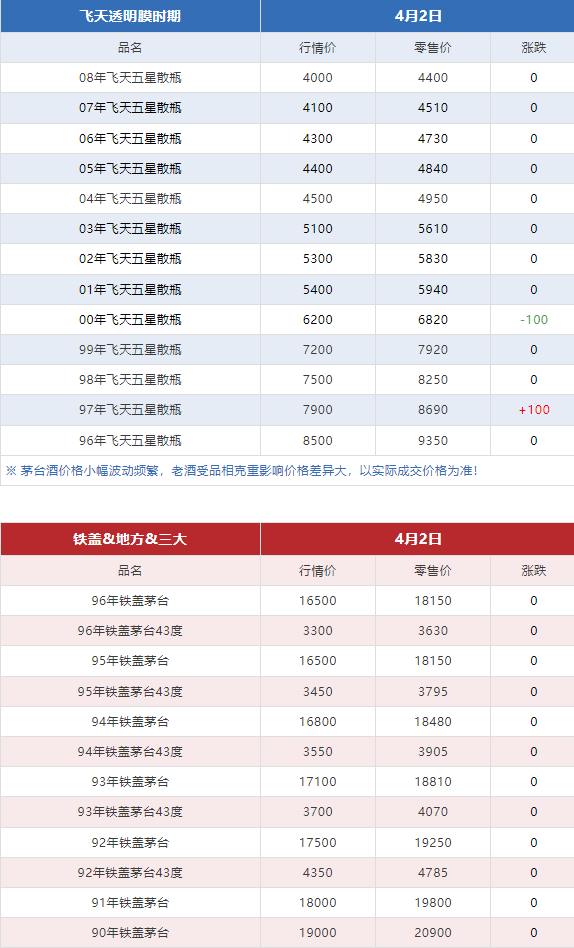The width and height of the screenshot is (574, 948).
Task: Select the 90年铁盖茅台 product name
Action: pyautogui.click(x=130, y=933)
